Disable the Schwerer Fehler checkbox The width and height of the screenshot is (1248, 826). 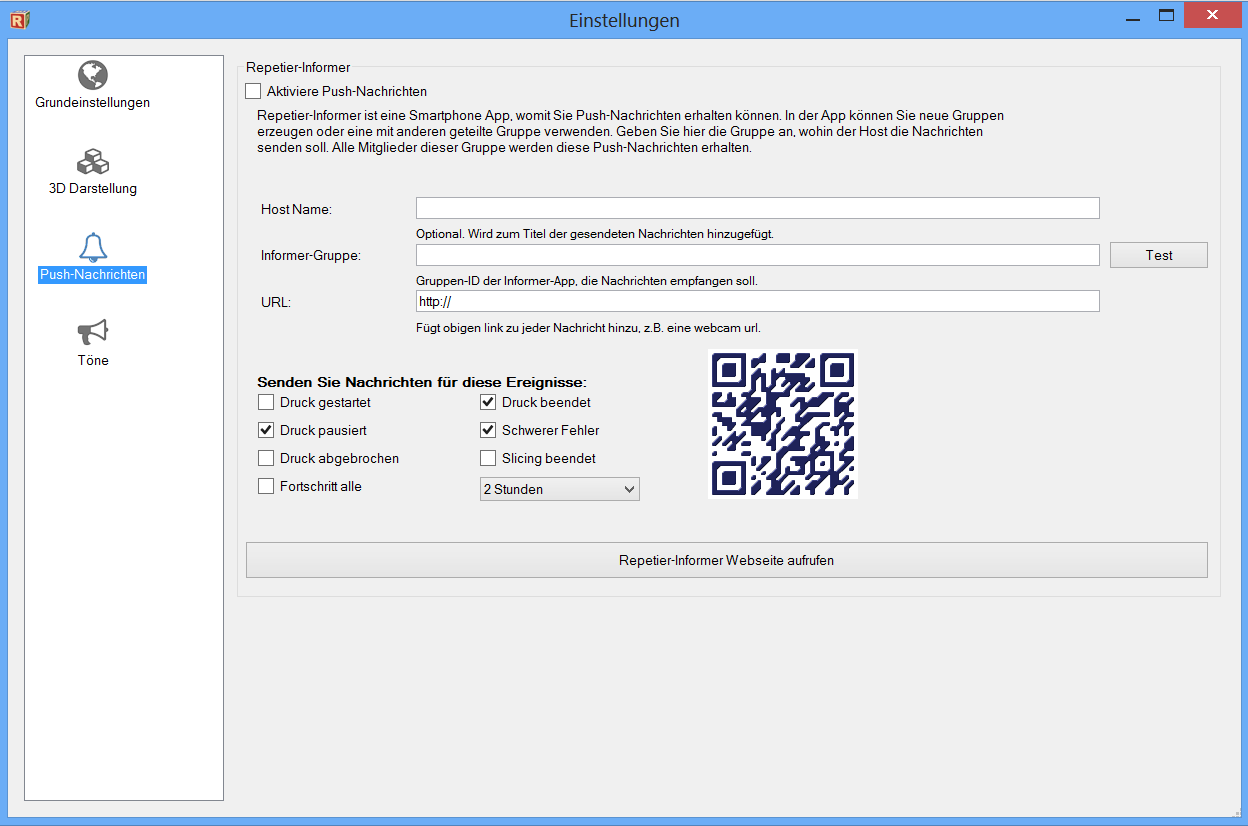pos(488,431)
